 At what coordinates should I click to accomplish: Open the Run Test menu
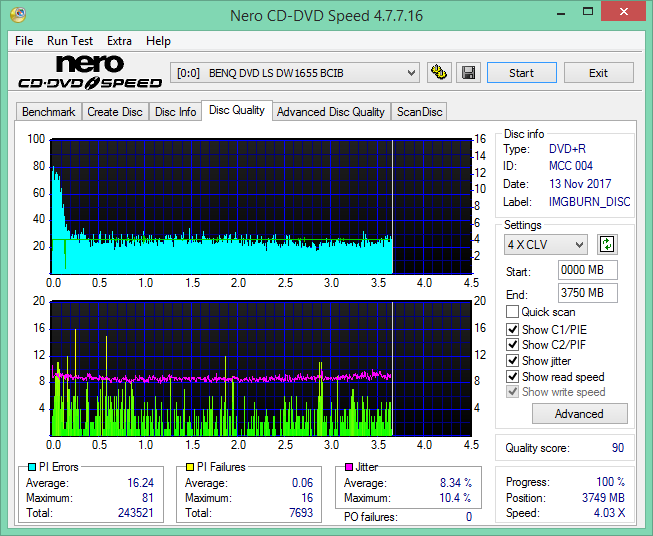pos(70,41)
